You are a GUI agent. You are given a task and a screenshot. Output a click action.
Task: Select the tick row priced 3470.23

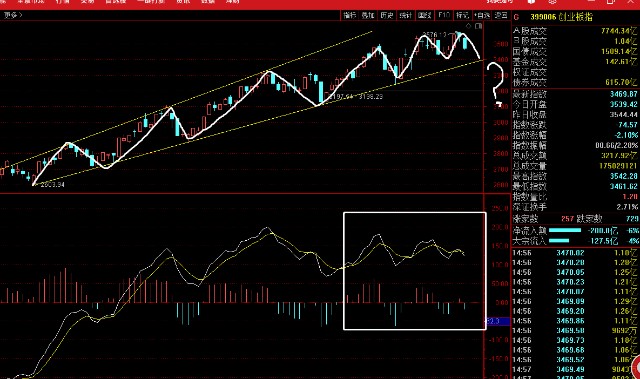[576, 282]
